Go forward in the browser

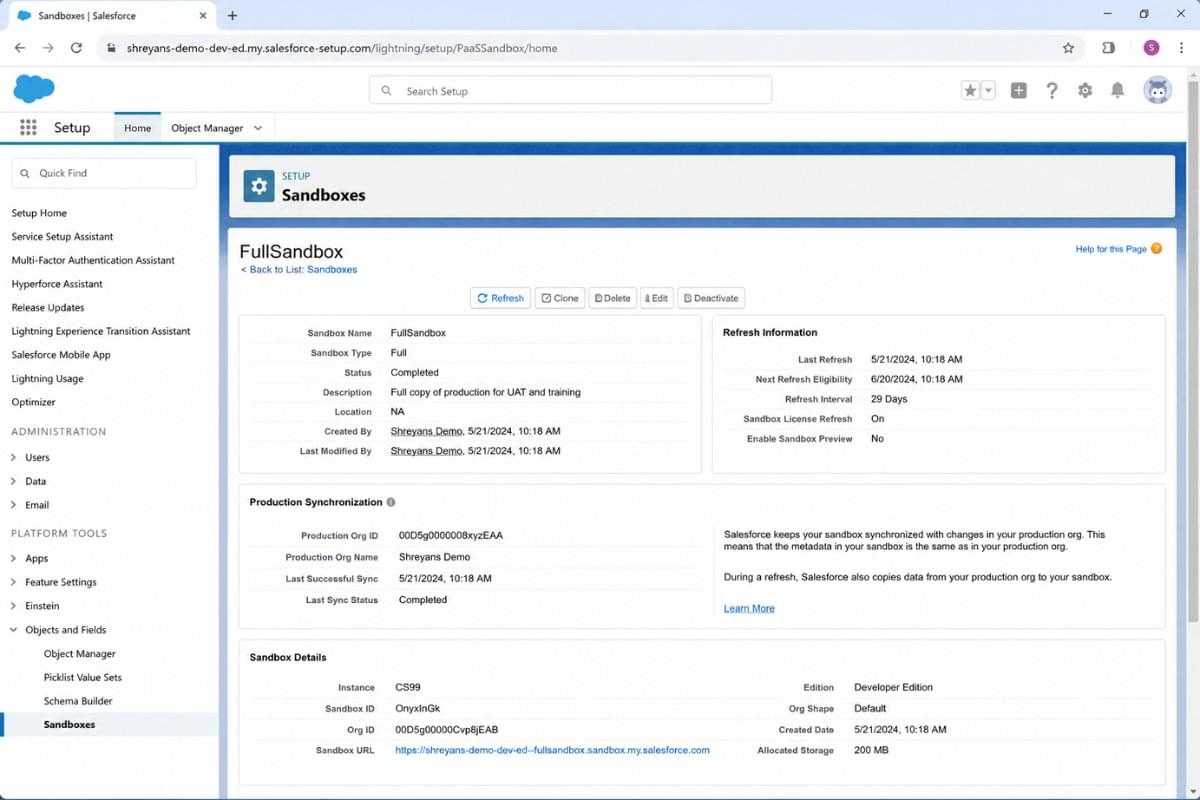pyautogui.click(x=48, y=48)
